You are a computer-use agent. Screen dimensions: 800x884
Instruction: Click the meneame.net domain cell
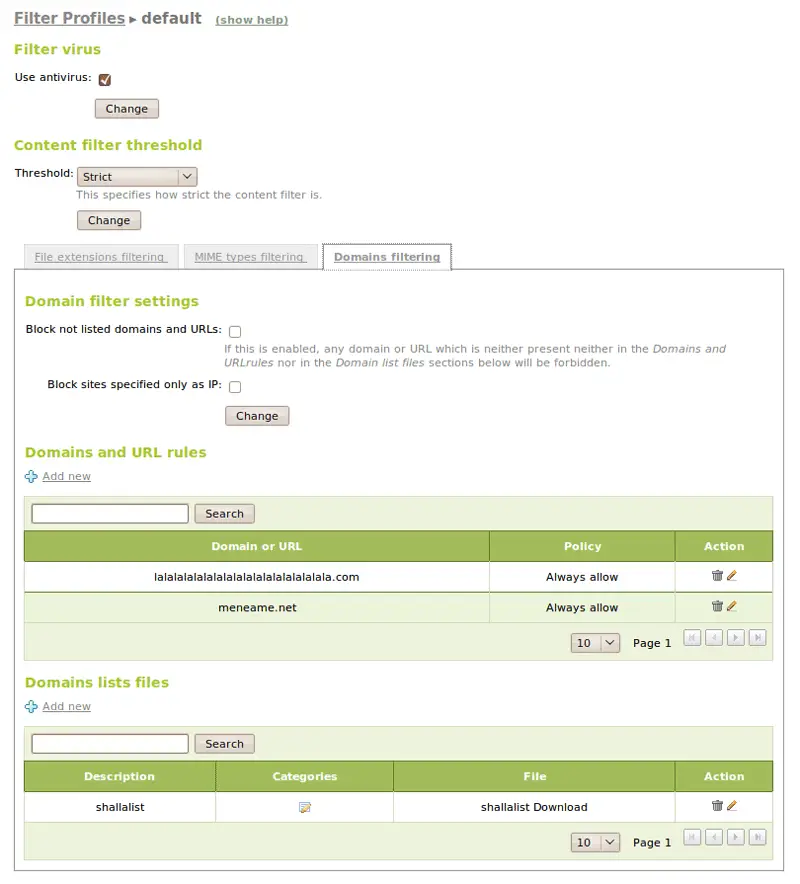click(257, 608)
